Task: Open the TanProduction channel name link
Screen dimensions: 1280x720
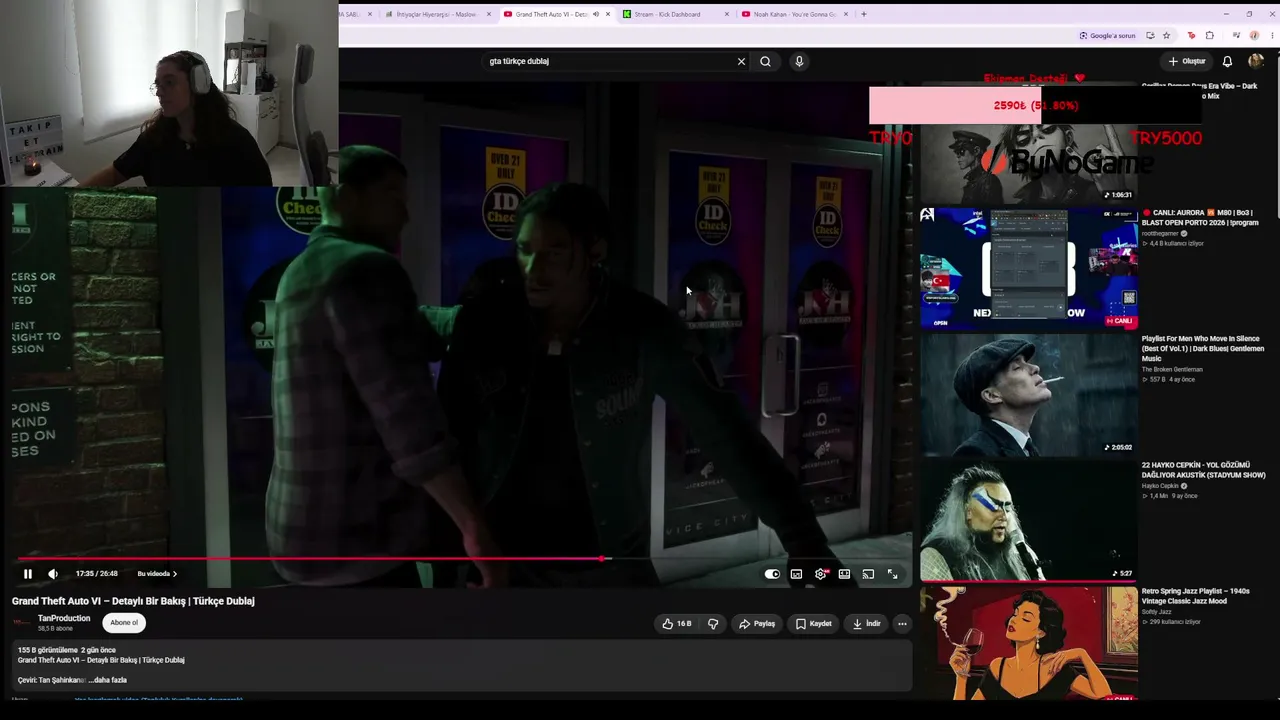Action: 64,618
